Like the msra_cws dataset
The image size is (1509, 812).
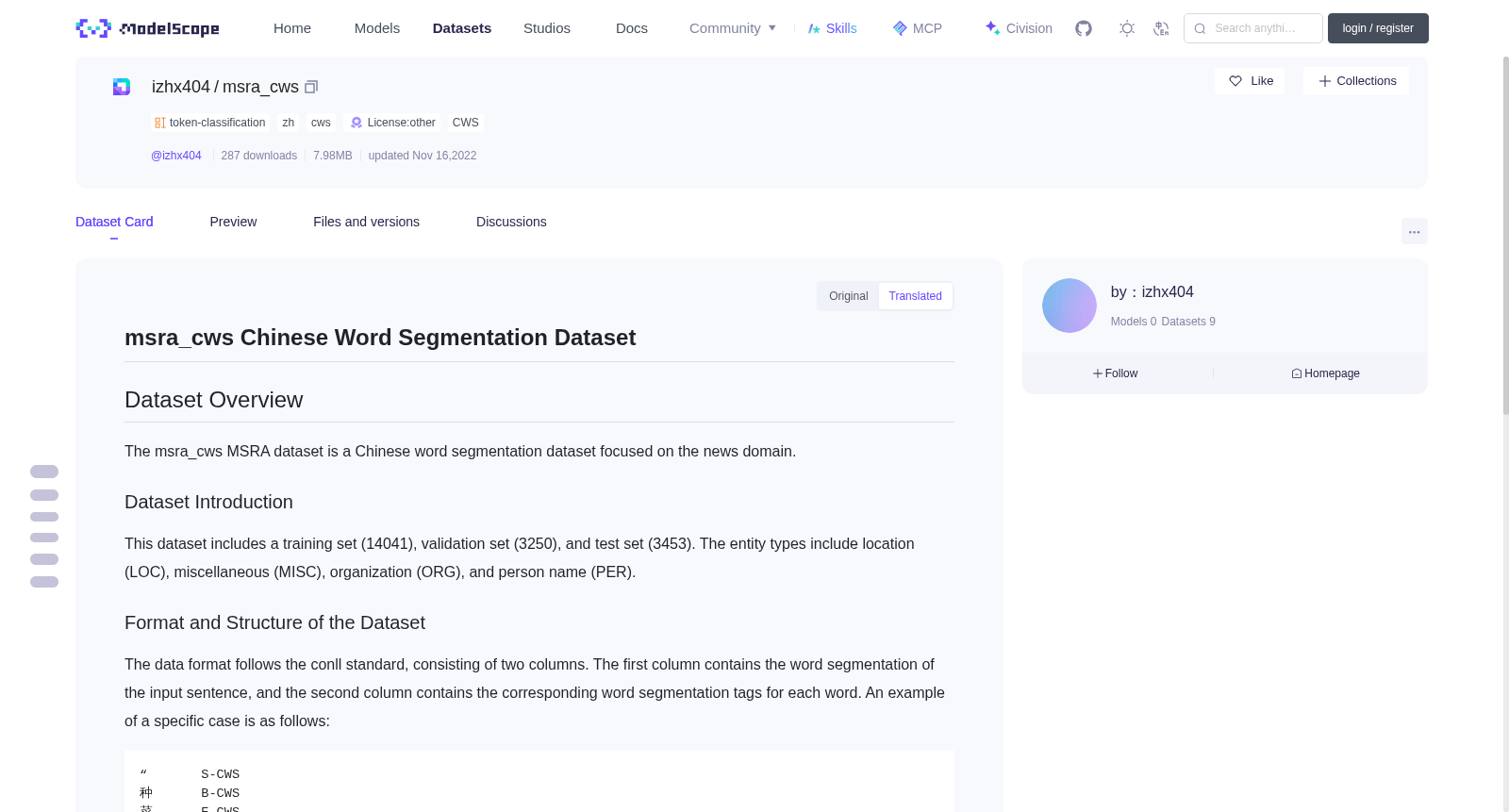click(1250, 81)
